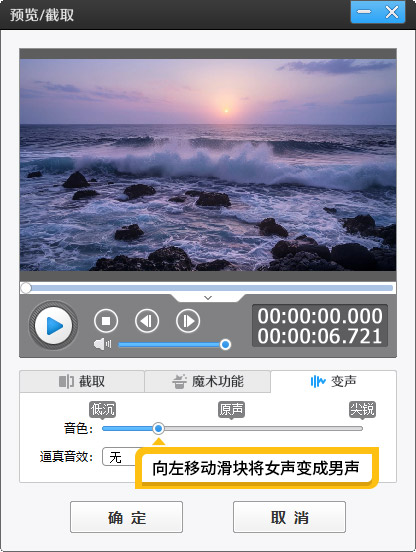Image resolution: width=416 pixels, height=552 pixels.
Task: Switch to the 截取 tab
Action: pyautogui.click(x=82, y=381)
